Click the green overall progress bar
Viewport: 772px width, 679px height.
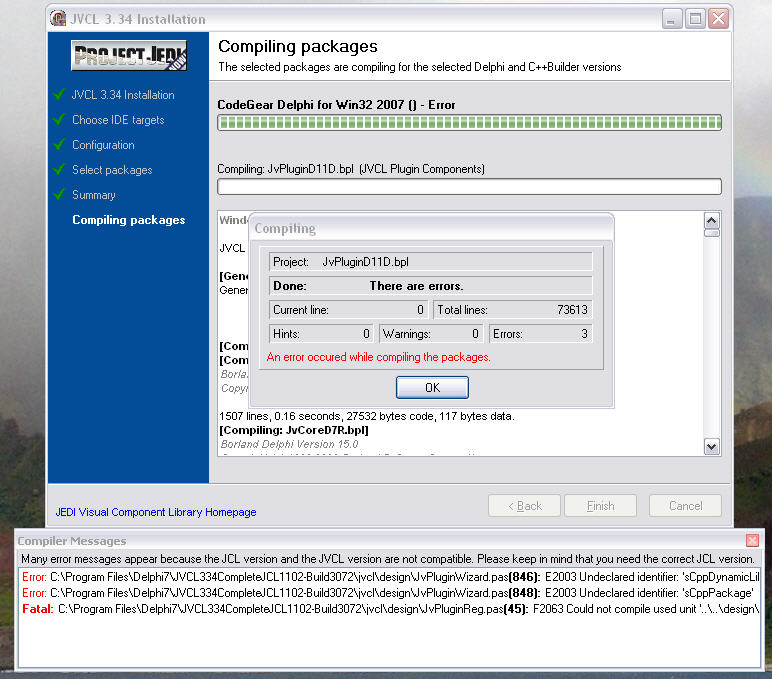[469, 122]
